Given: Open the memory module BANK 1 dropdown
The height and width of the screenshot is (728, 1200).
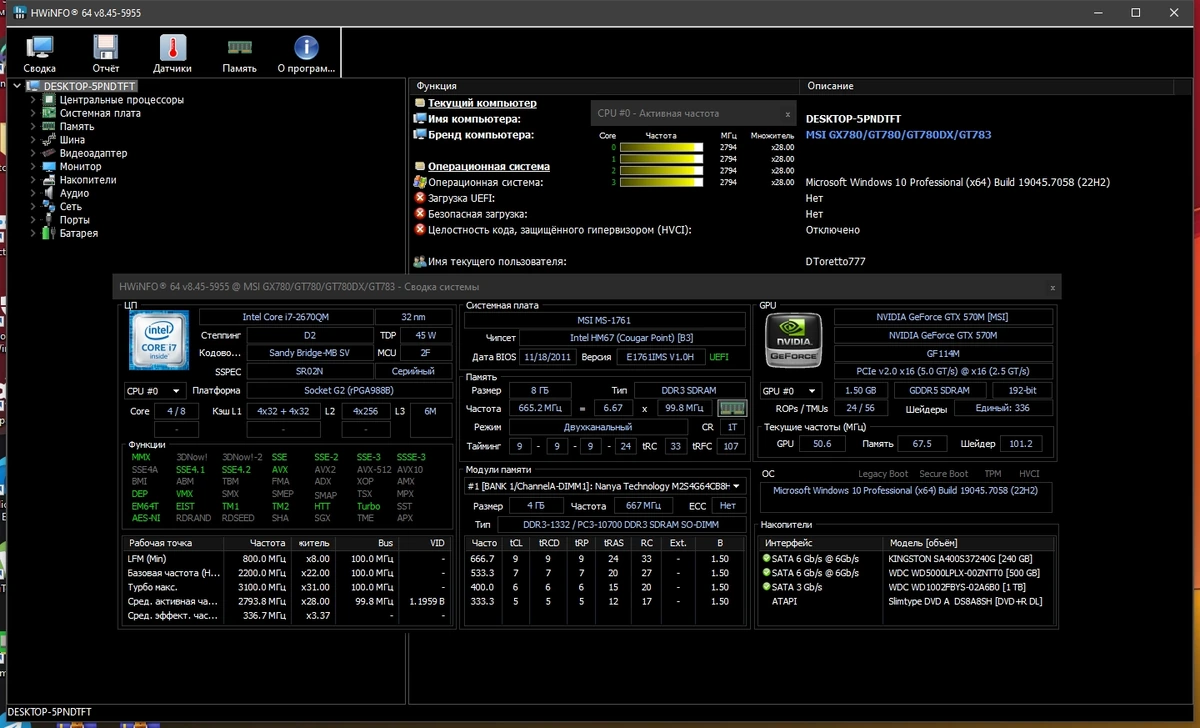Looking at the screenshot, I should tap(606, 486).
